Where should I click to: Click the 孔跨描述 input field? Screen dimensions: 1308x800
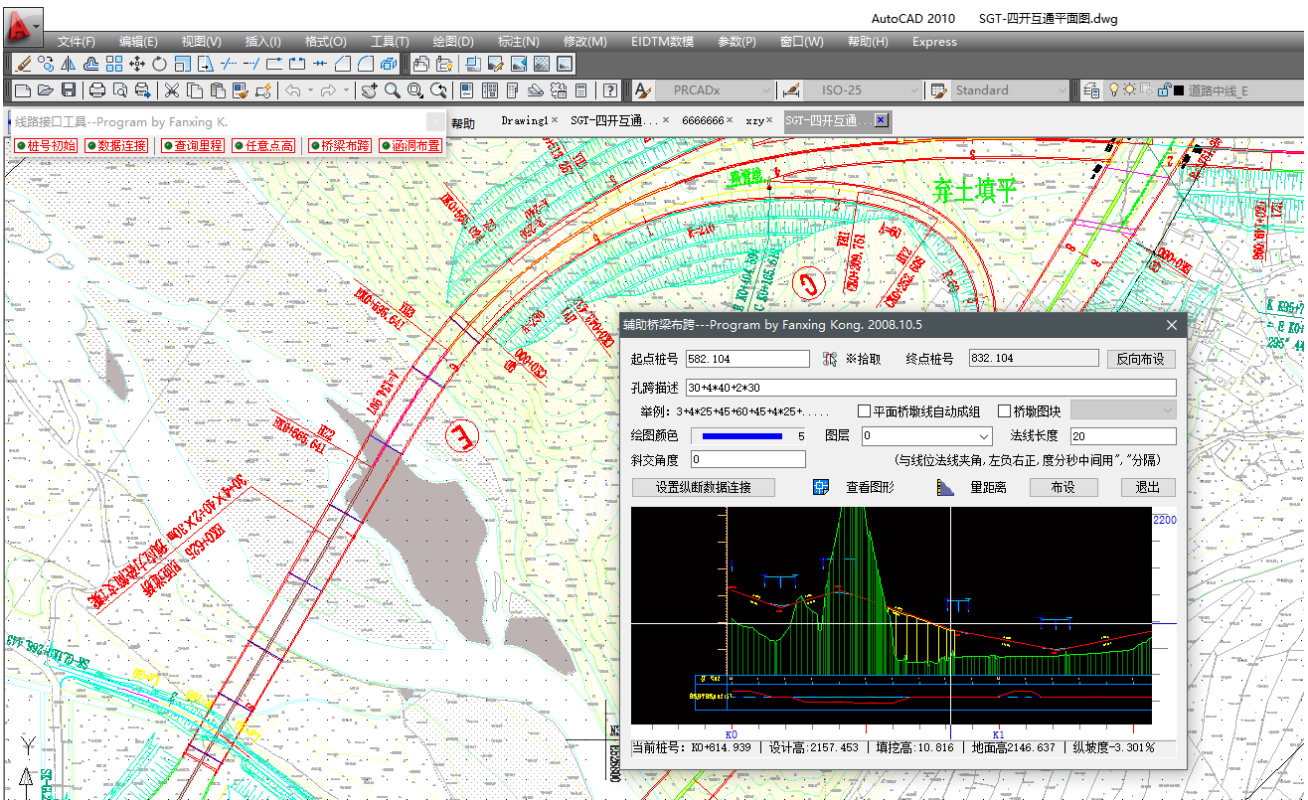(x=930, y=388)
